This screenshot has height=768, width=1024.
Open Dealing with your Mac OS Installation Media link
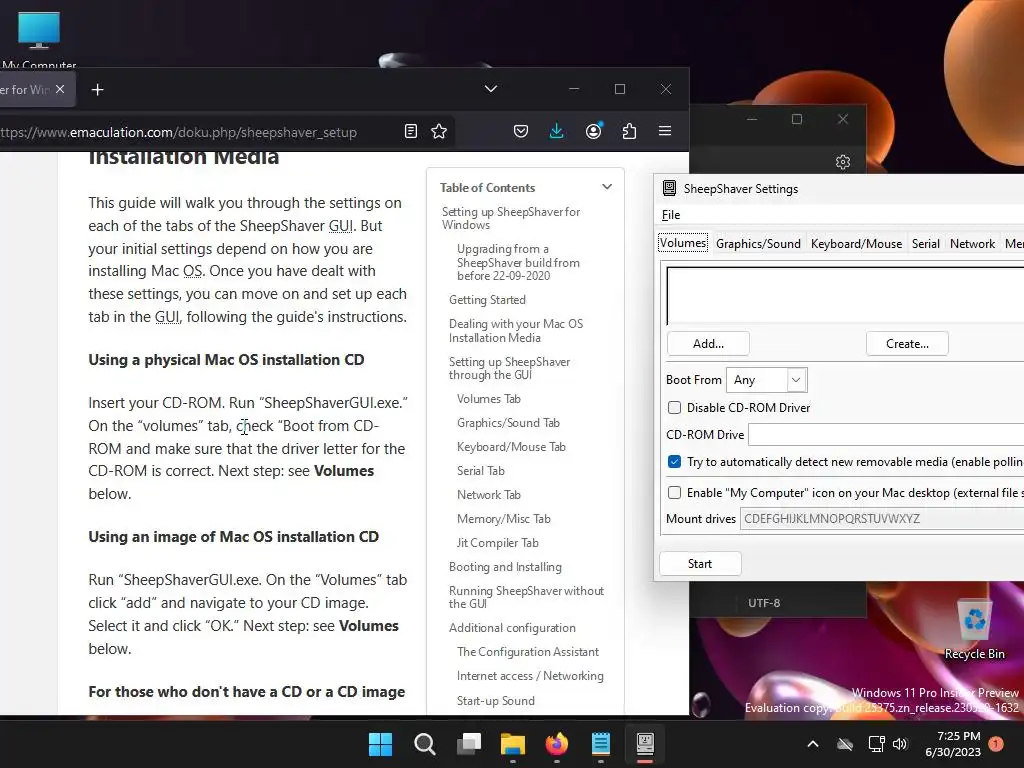[x=516, y=330]
